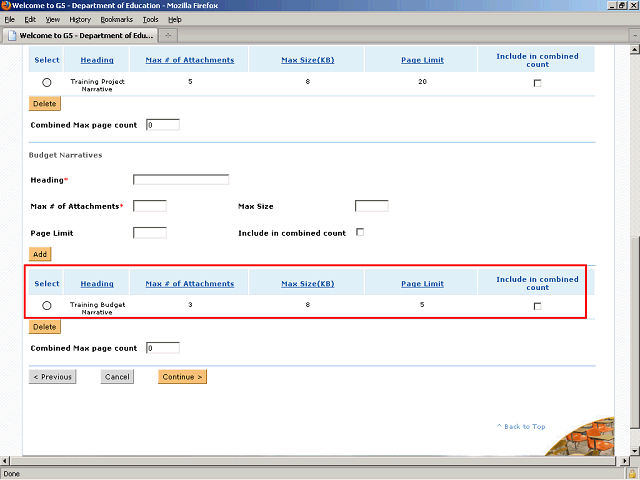
Task: Tick the Training Project Narrative combined count checkbox
Action: point(538,83)
